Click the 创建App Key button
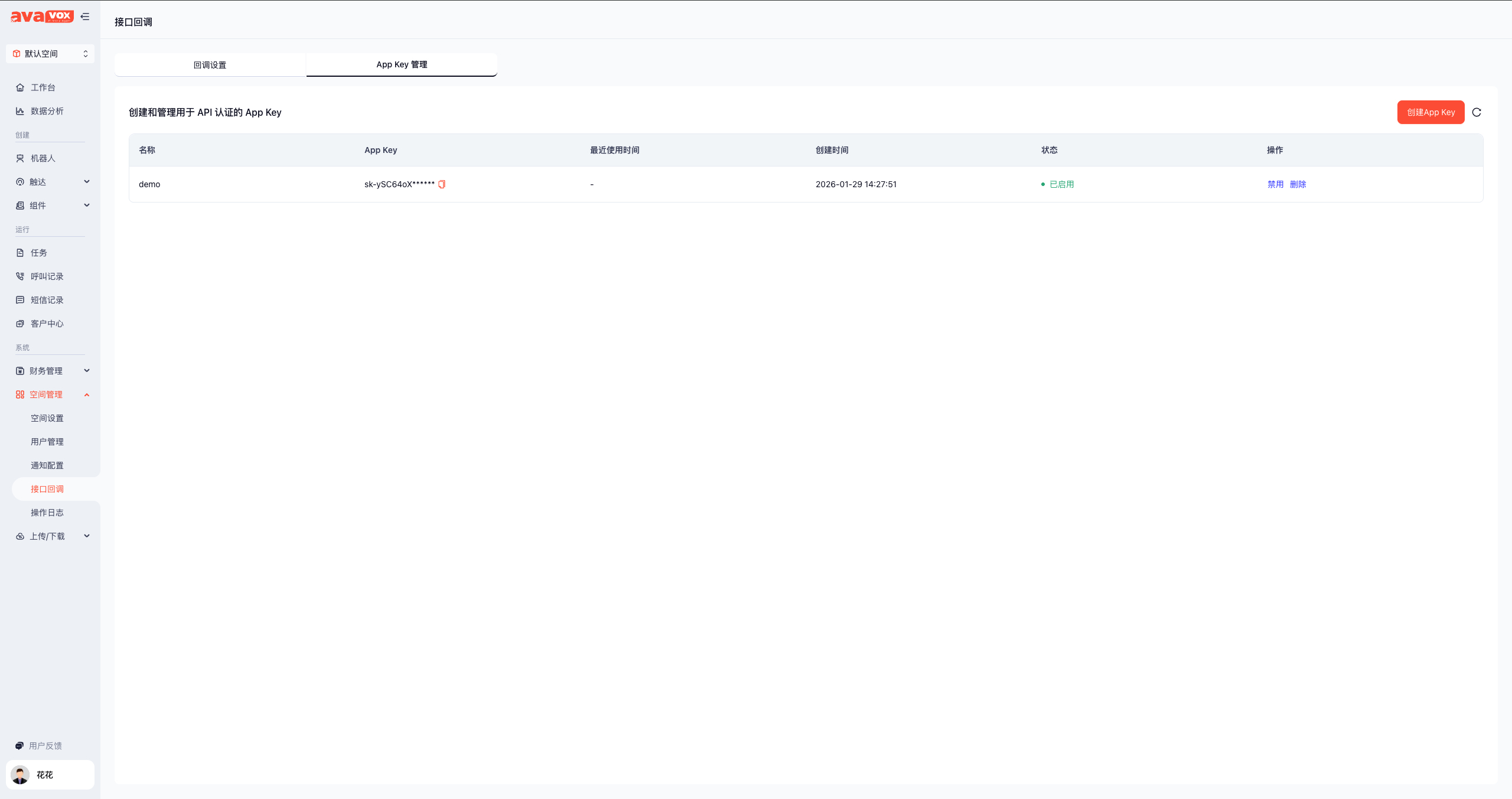Screen dimensions: 1512x799 click(1430, 112)
